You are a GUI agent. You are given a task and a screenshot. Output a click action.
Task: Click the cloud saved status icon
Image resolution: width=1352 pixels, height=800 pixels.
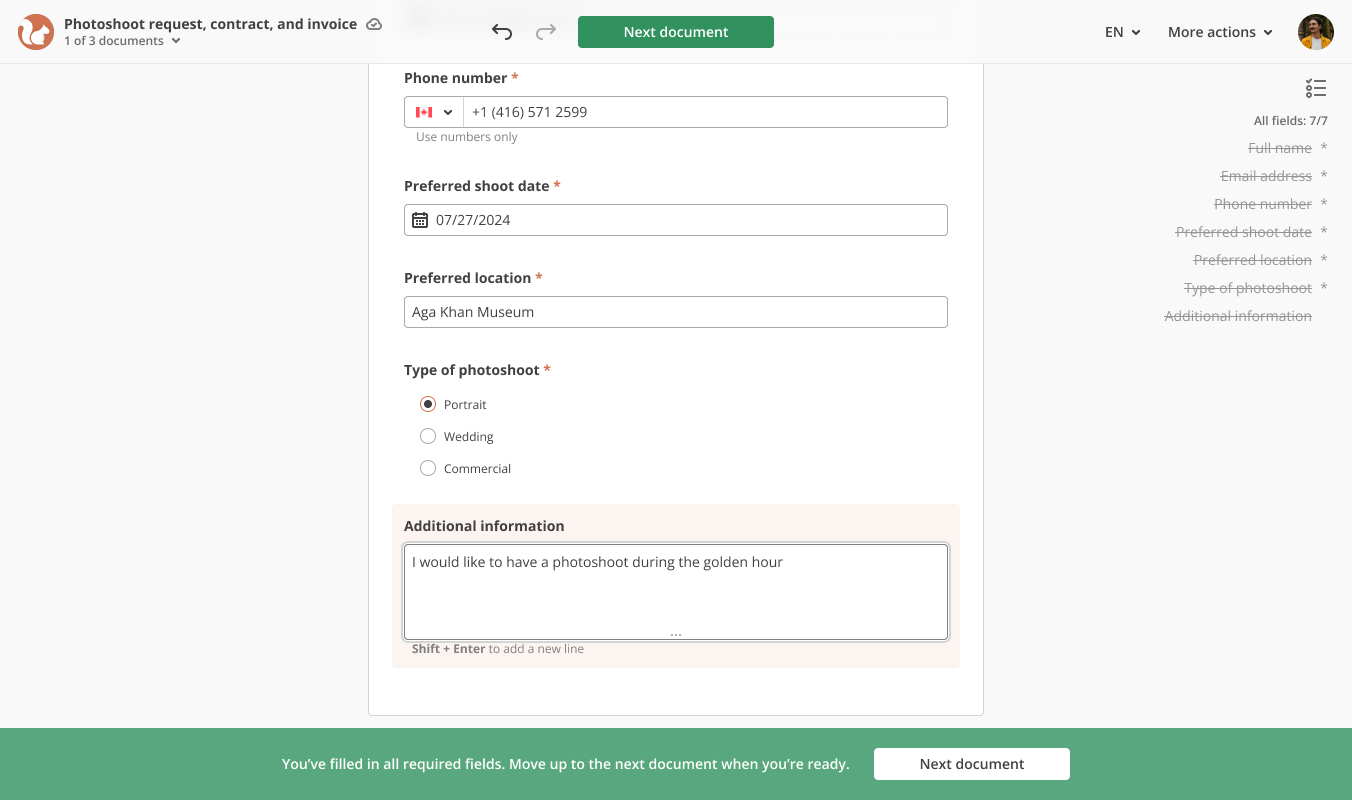pos(374,24)
